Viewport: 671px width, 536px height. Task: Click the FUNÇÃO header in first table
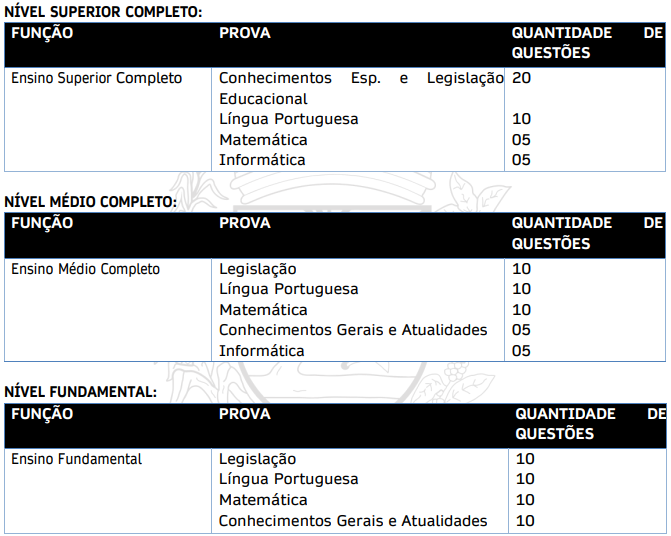(42, 33)
